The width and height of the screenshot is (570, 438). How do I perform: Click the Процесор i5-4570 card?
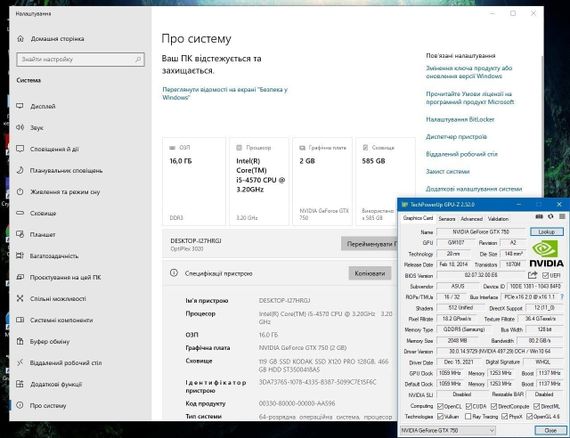point(260,181)
